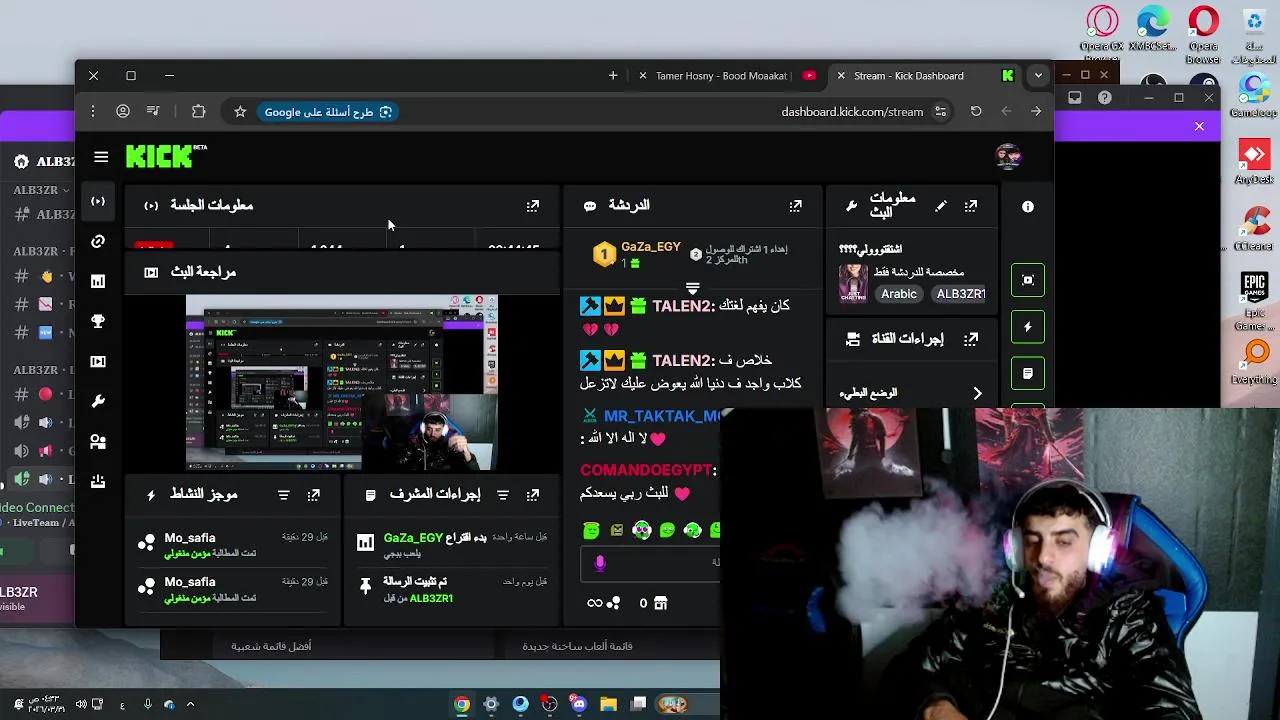Open the stream sidebar icon at top
Screen dimensions: 1280x720
[x=98, y=201]
